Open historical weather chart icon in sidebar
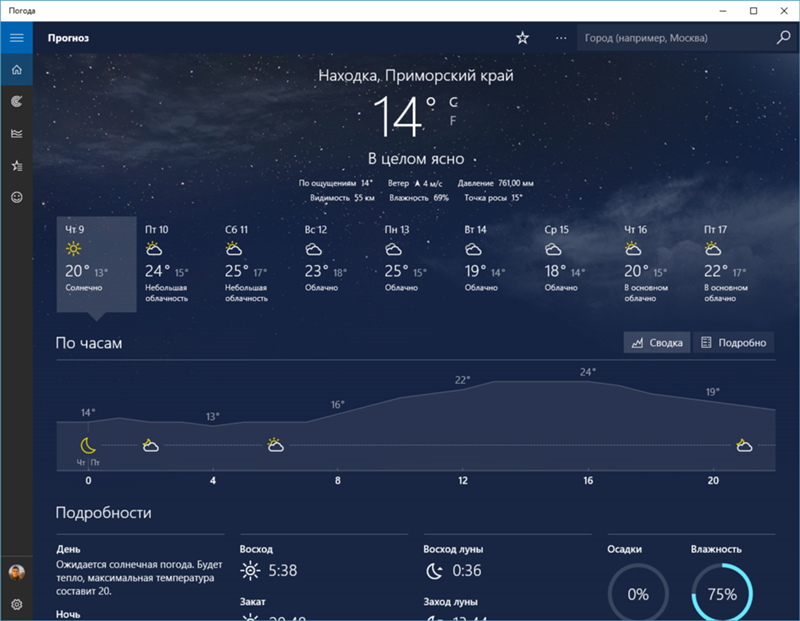 click(x=16, y=133)
